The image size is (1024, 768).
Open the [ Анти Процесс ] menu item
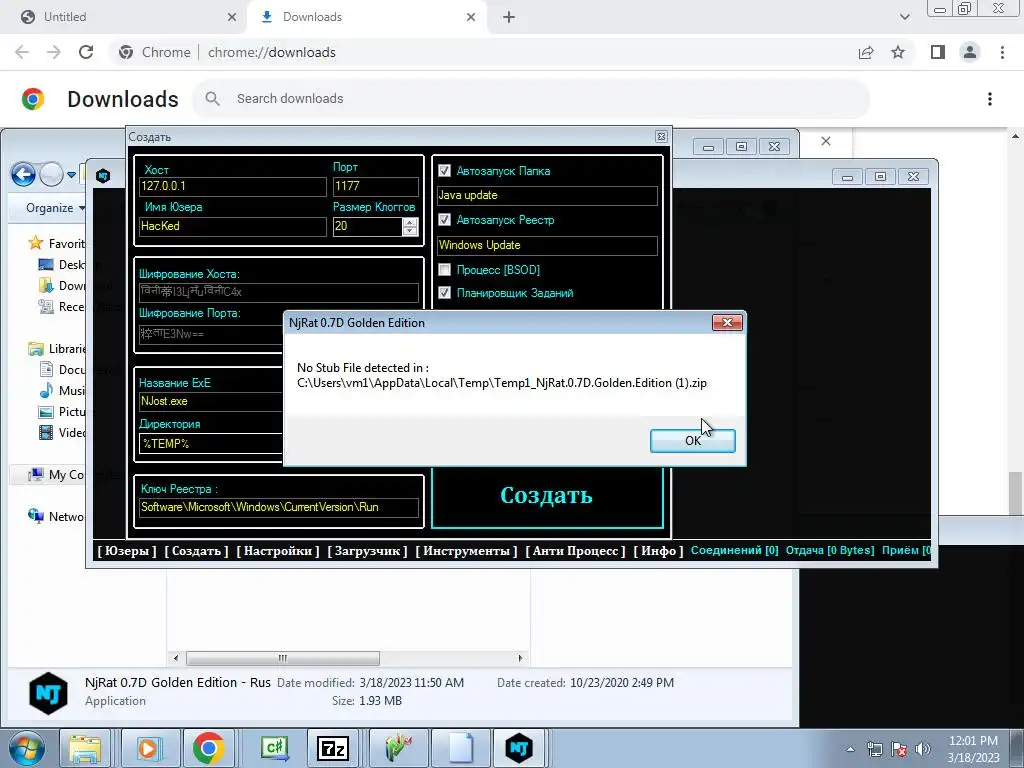click(575, 551)
